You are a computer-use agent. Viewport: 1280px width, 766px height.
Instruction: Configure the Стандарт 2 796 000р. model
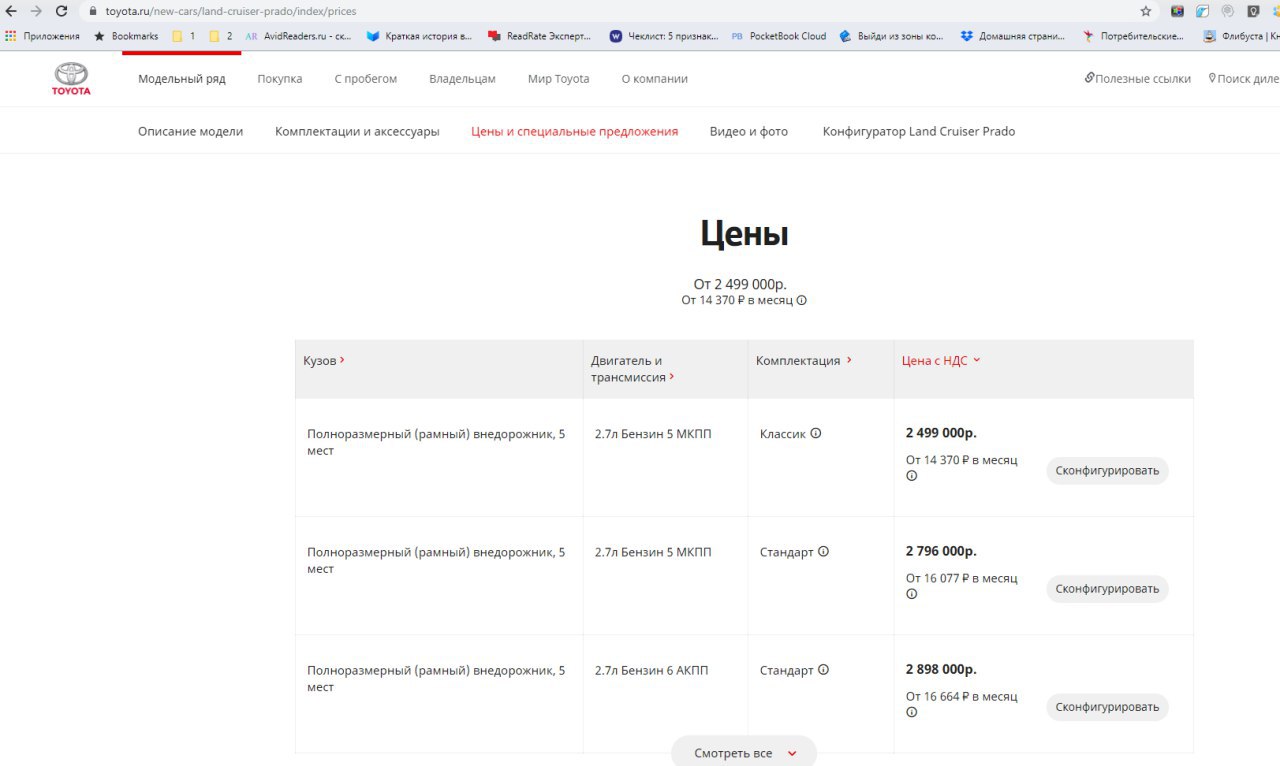(x=1107, y=589)
